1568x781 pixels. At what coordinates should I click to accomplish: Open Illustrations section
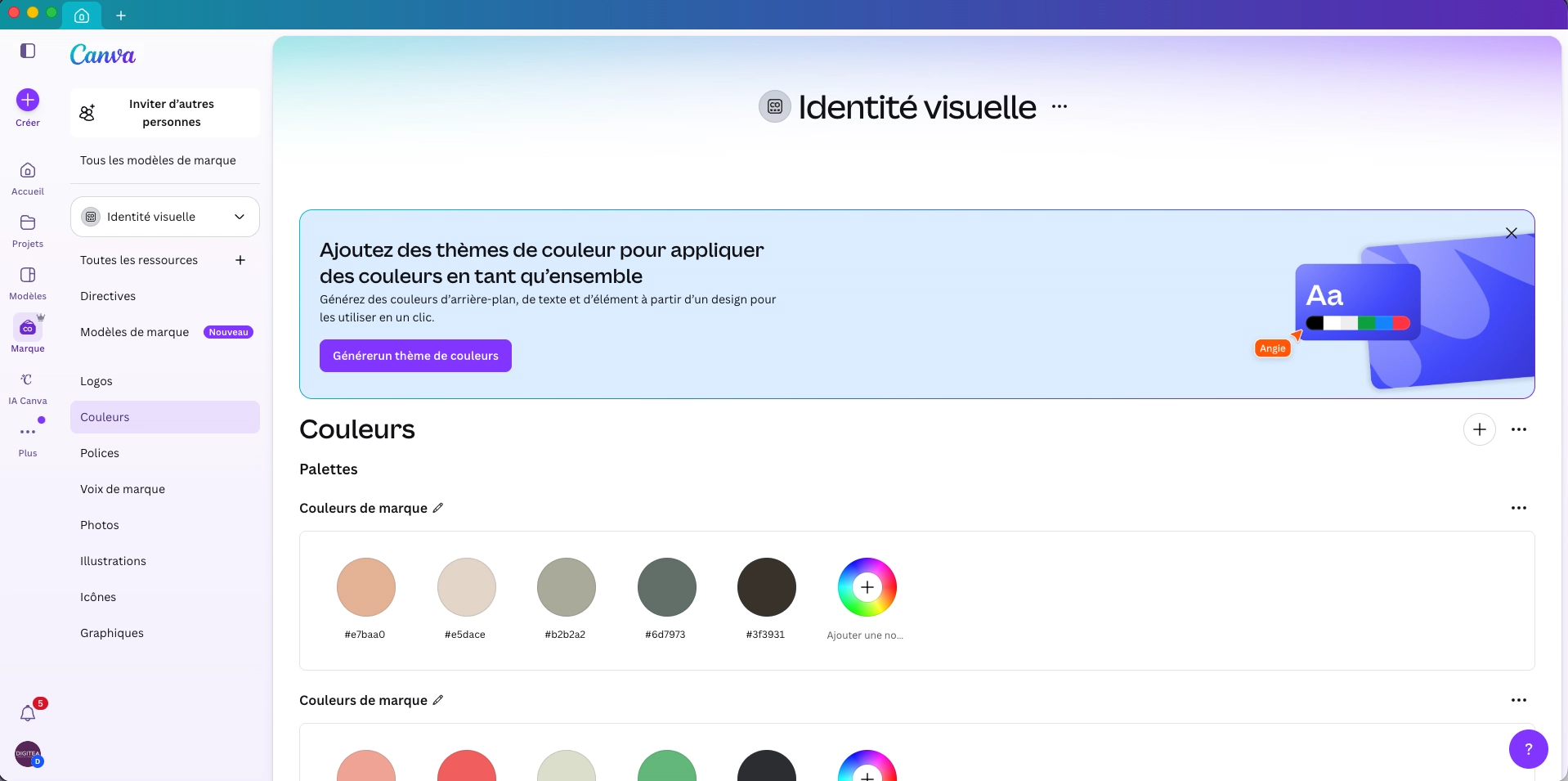tap(113, 561)
